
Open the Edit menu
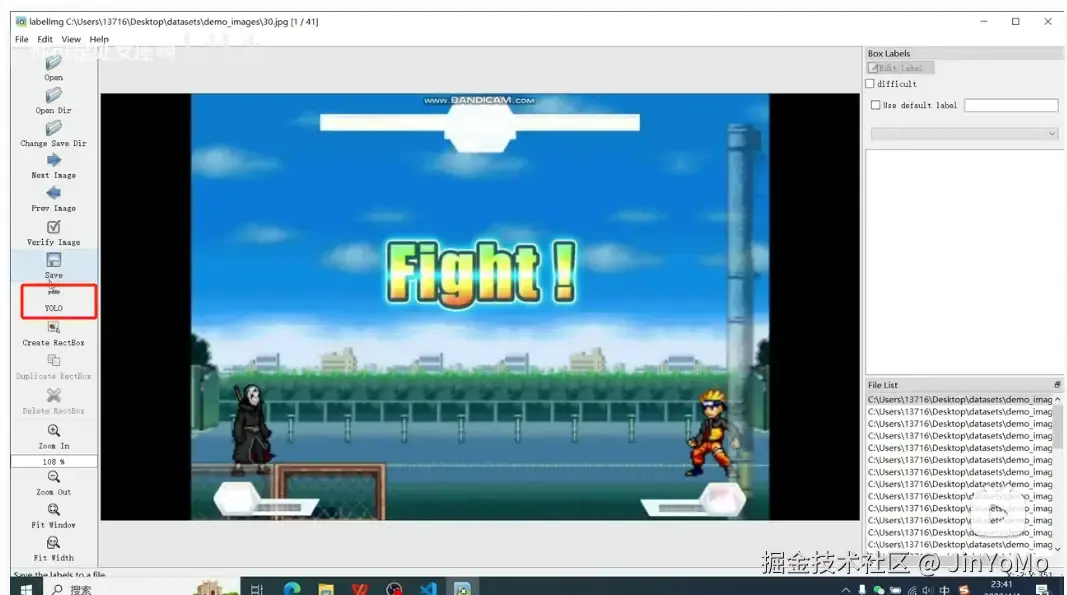click(45, 39)
